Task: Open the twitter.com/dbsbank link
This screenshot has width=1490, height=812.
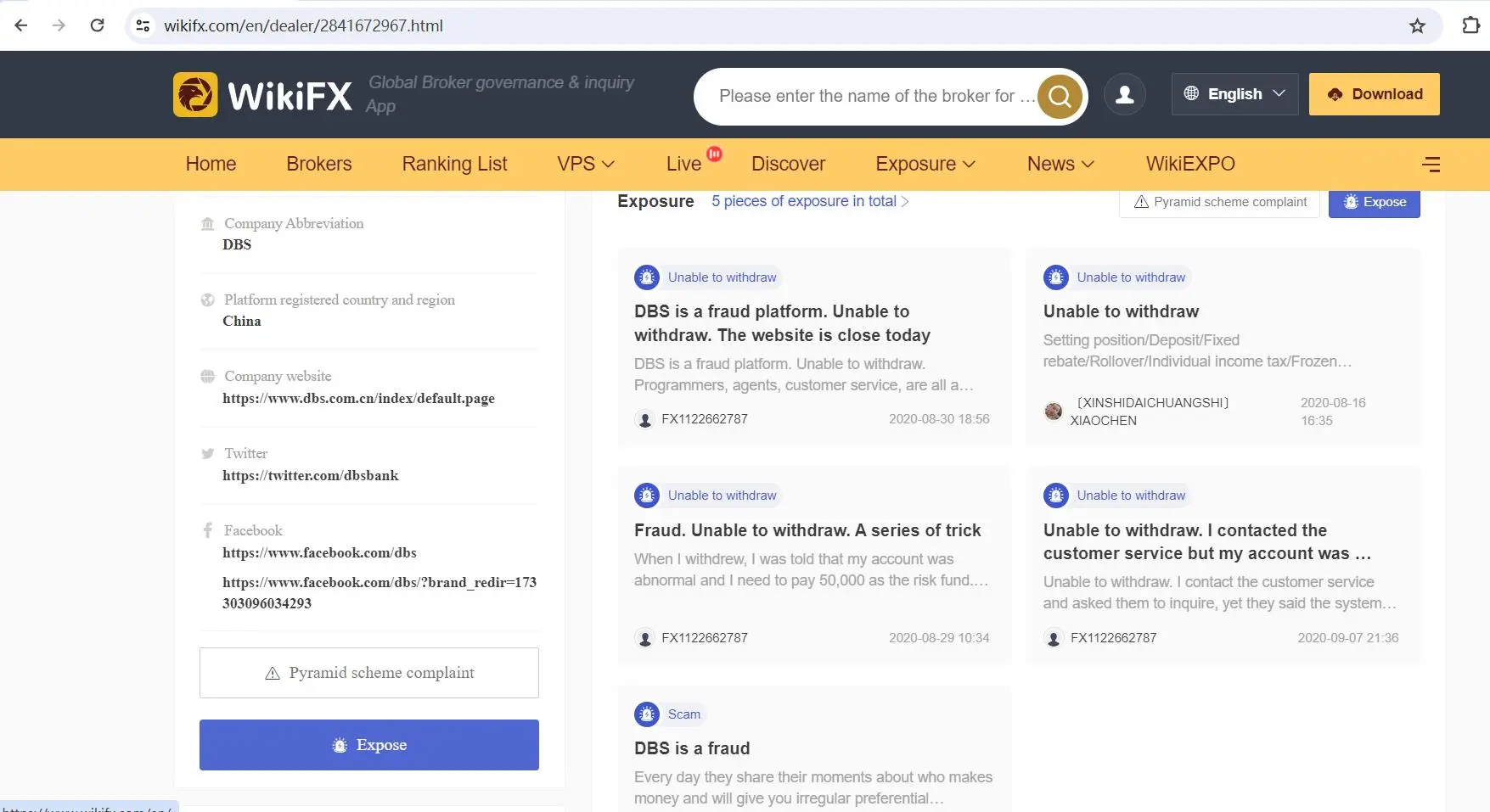Action: (x=311, y=475)
